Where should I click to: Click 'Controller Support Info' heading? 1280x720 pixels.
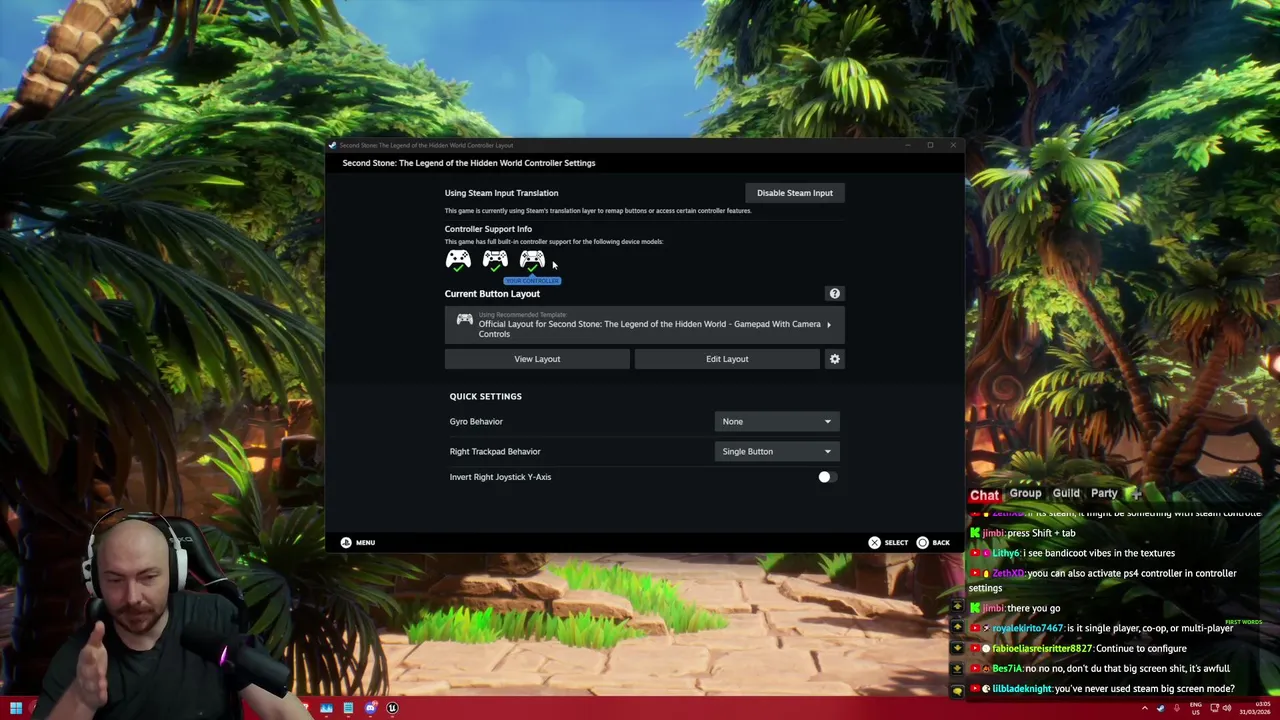pos(488,229)
